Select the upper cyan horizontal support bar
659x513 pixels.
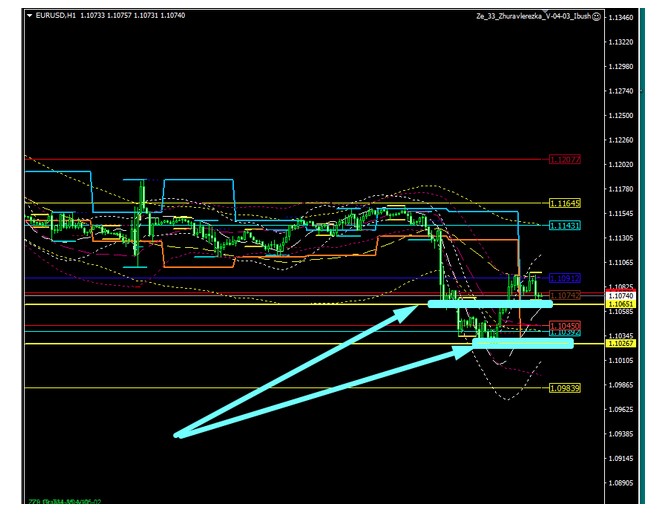point(490,303)
